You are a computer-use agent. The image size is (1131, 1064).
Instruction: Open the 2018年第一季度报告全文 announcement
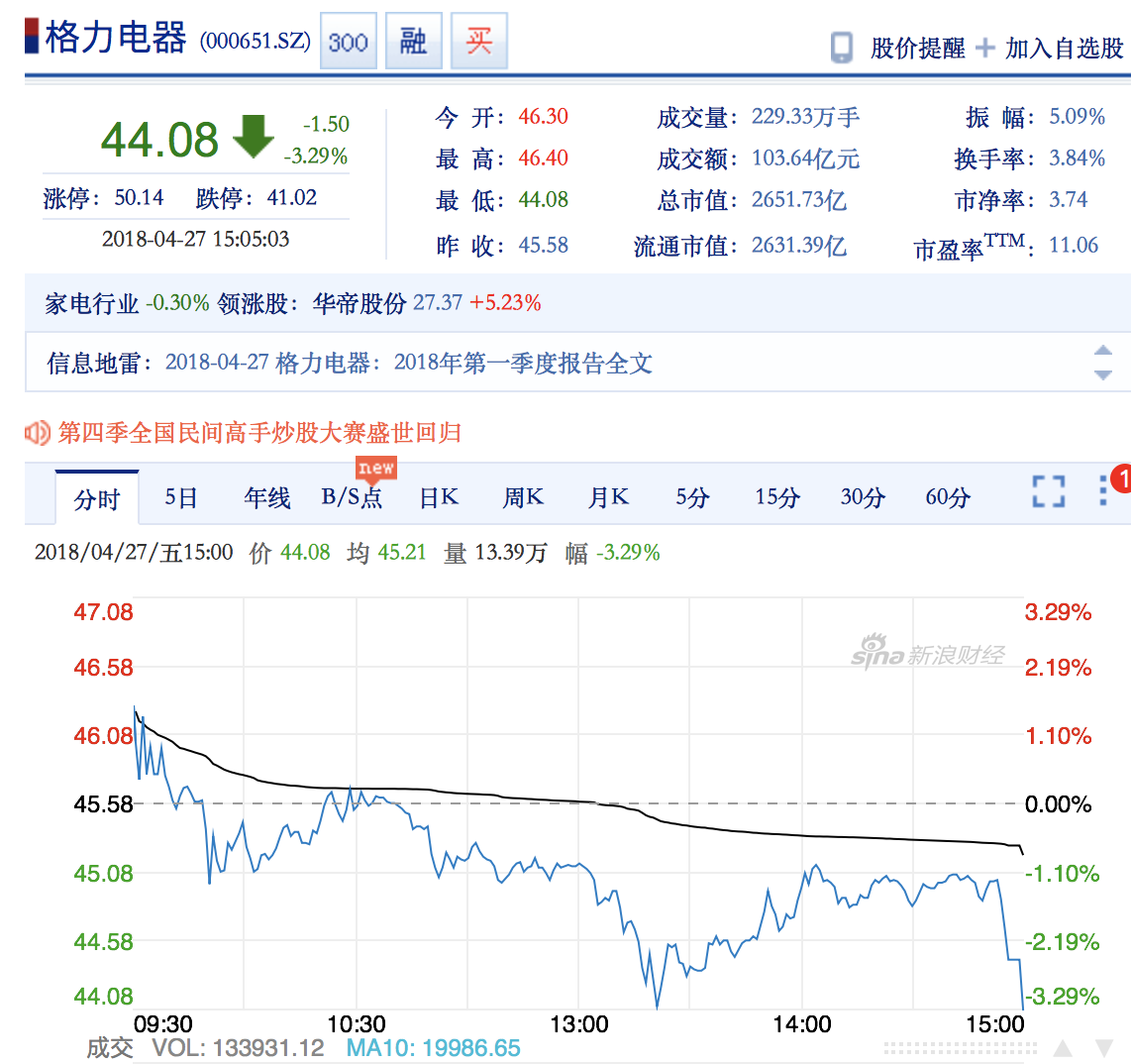tap(522, 363)
